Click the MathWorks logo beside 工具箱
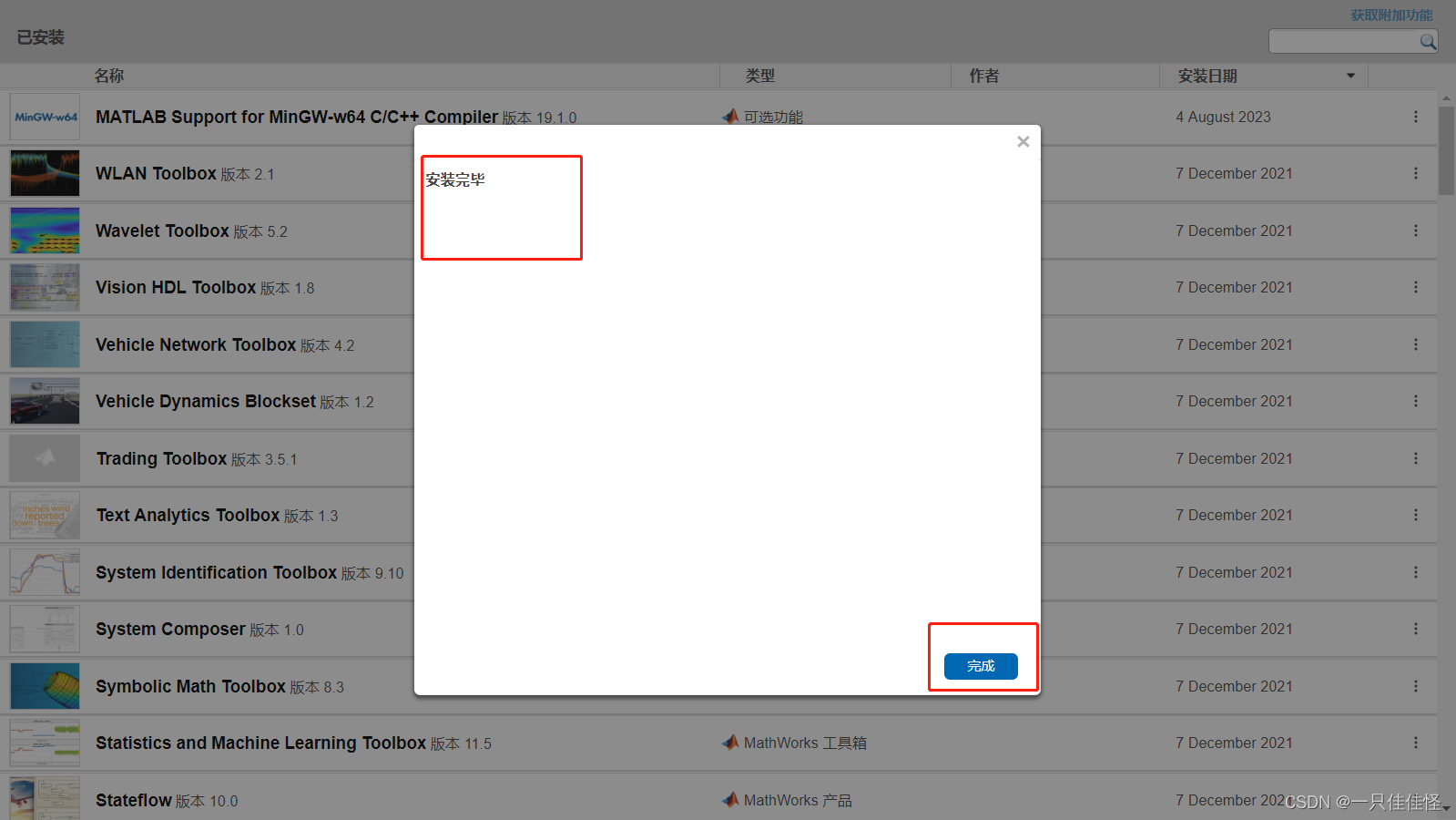The width and height of the screenshot is (1456, 820). coord(730,743)
